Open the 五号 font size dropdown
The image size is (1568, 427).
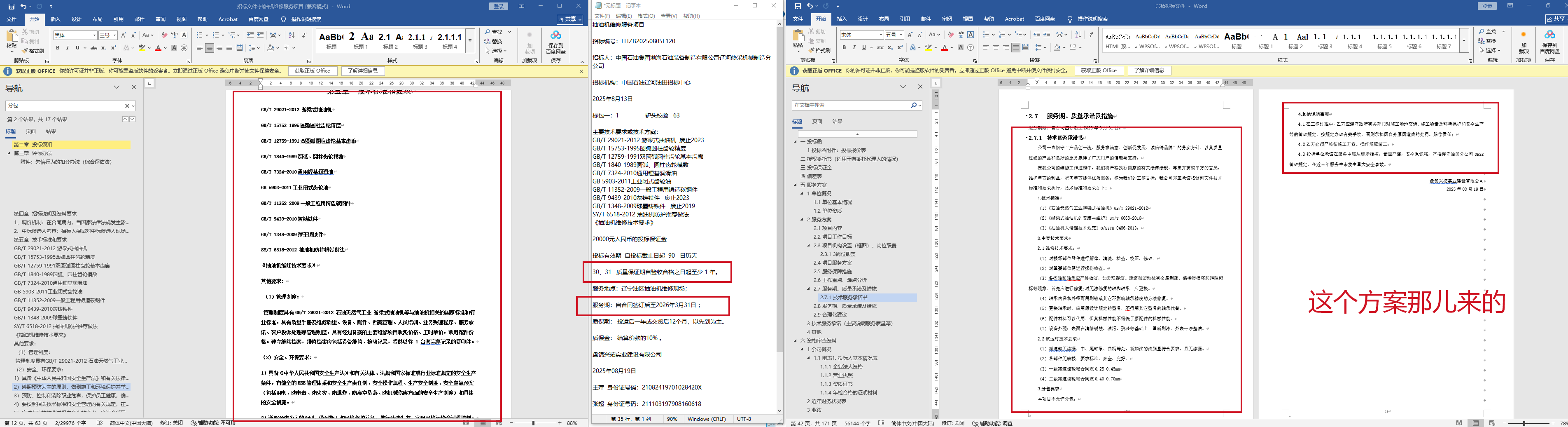point(901,35)
